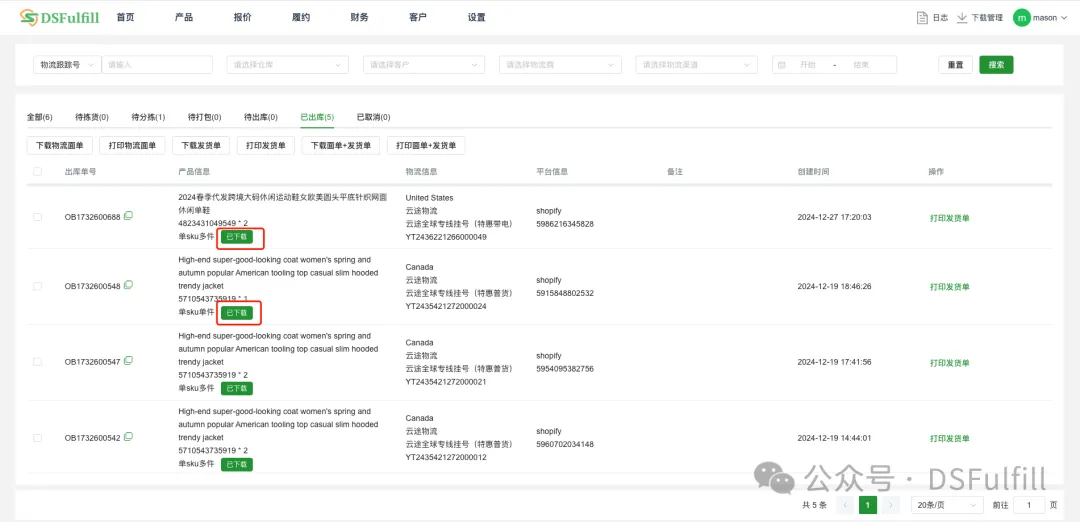1080x522 pixels.
Task: Toggle the select-all checkbox in table header
Action: click(38, 172)
